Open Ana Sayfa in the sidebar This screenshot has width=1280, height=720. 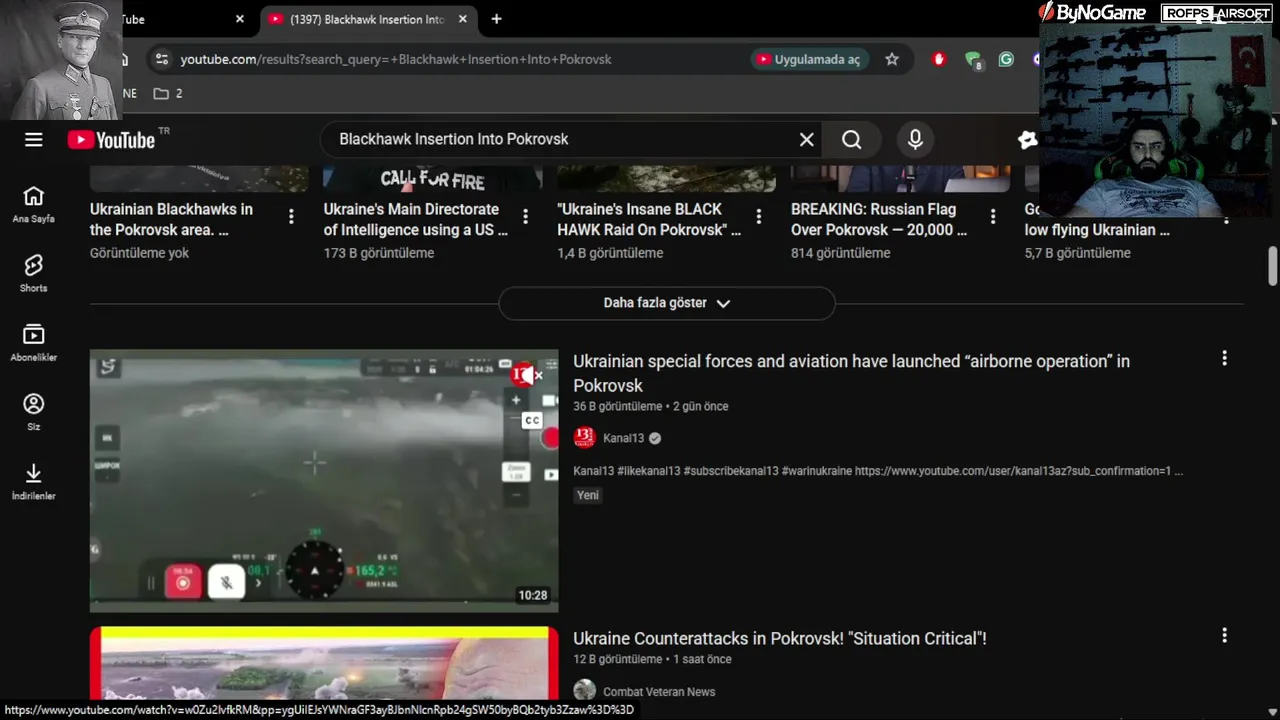[x=34, y=204]
